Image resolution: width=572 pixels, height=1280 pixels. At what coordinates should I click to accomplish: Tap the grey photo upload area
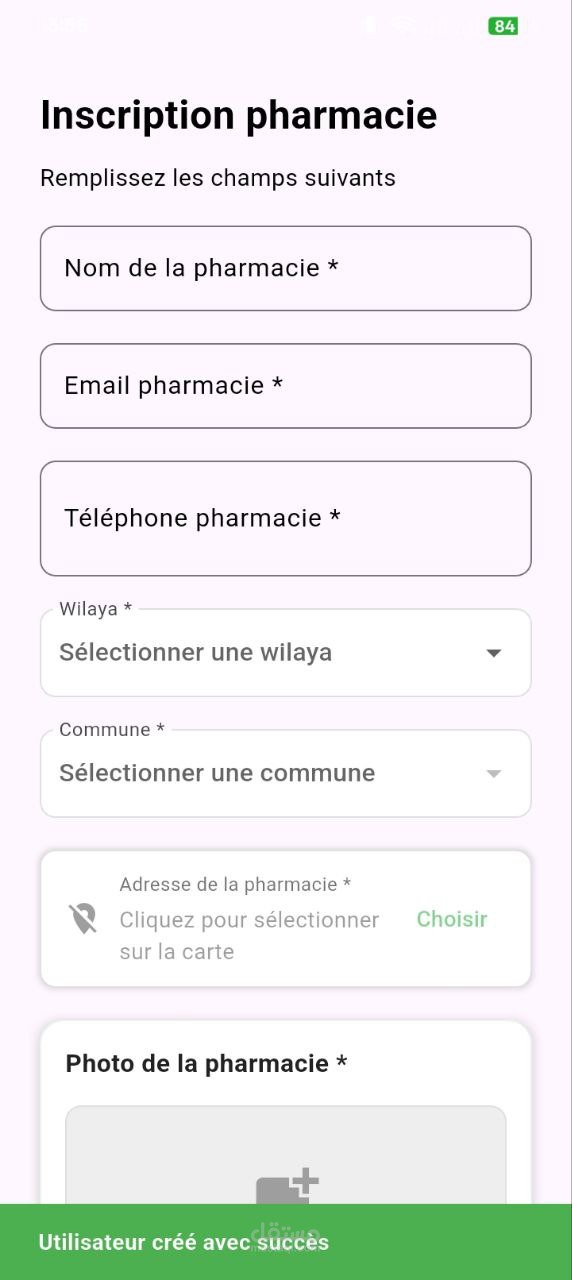(286, 1155)
